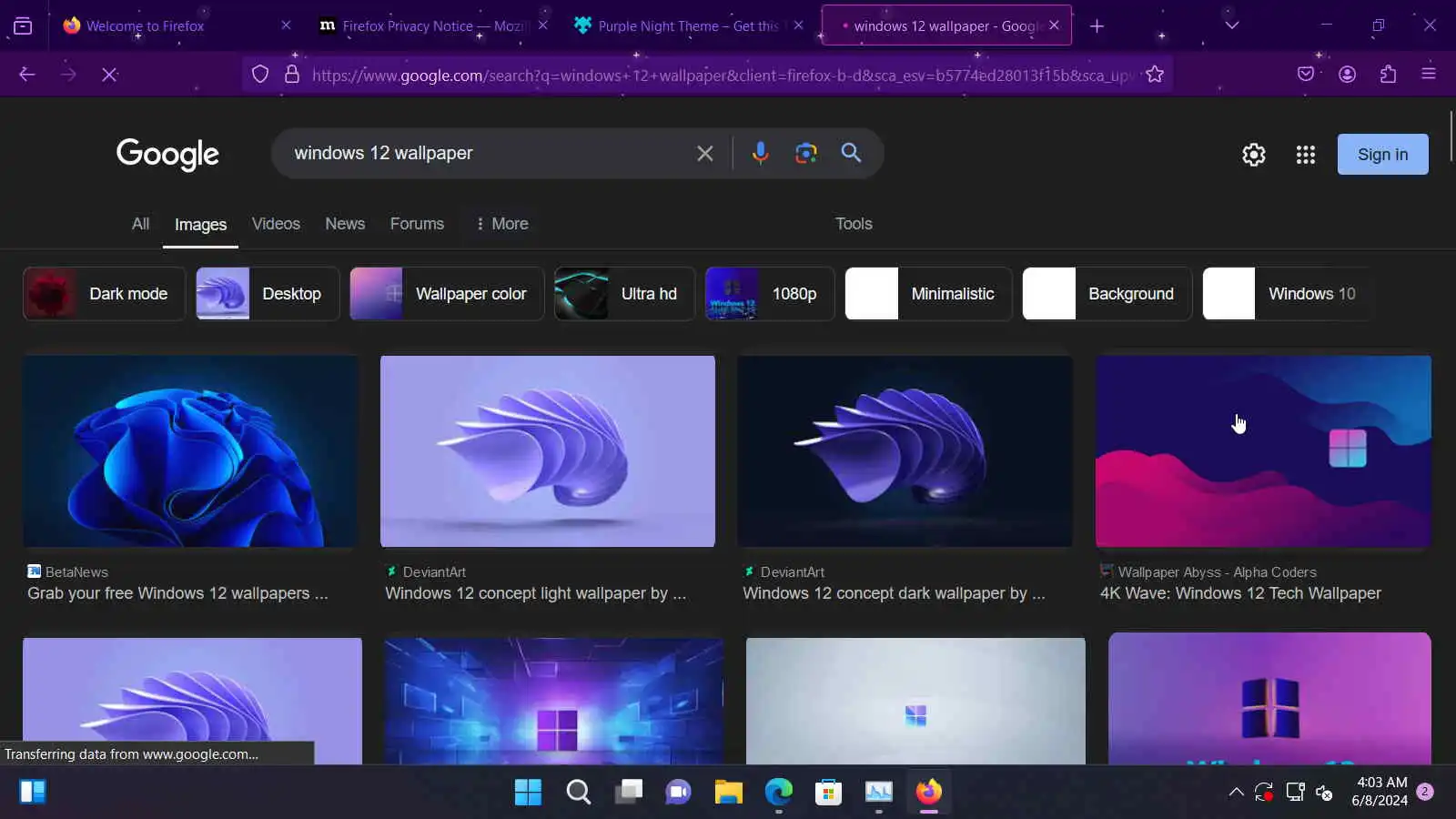Launch Microsoft Edge from the taskbar
Screen dimensions: 1456x819
tap(778, 792)
